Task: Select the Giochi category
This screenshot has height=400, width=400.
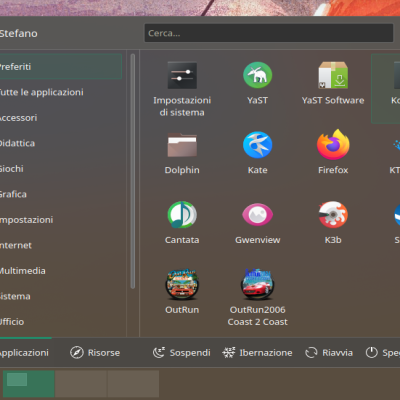Action: tap(61, 169)
